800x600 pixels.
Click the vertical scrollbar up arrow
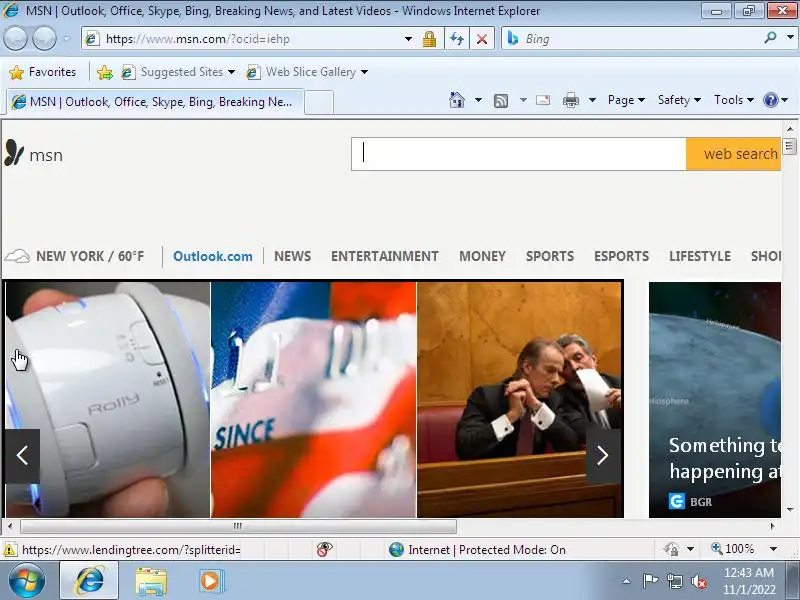(790, 129)
